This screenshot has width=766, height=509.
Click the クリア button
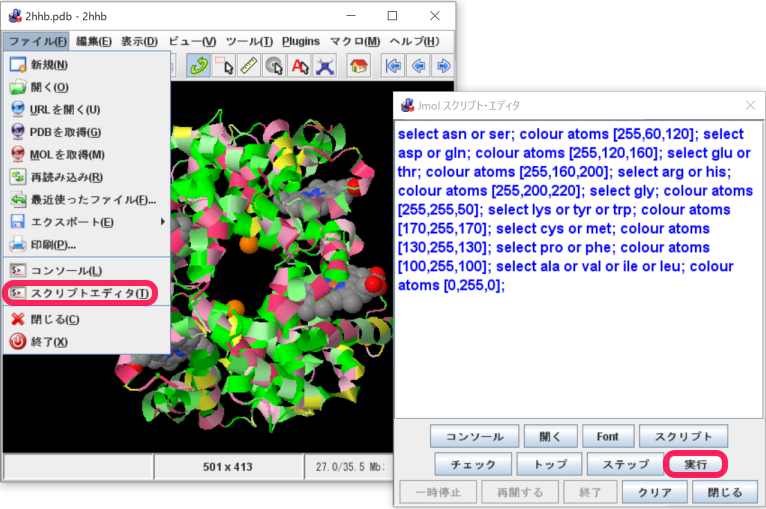[655, 492]
